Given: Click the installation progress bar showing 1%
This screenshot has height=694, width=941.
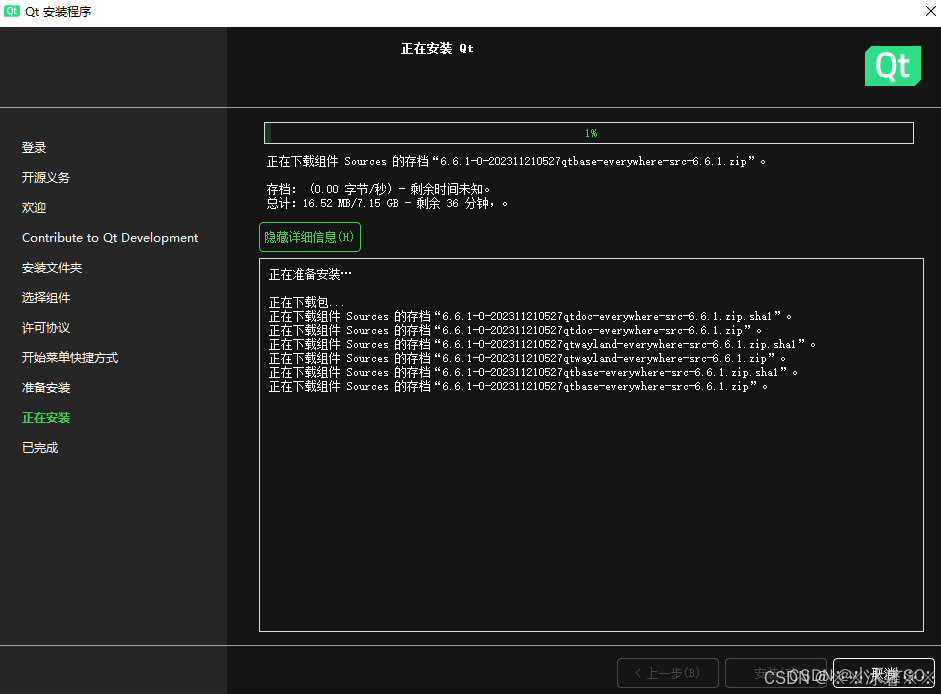Looking at the screenshot, I should pyautogui.click(x=589, y=133).
